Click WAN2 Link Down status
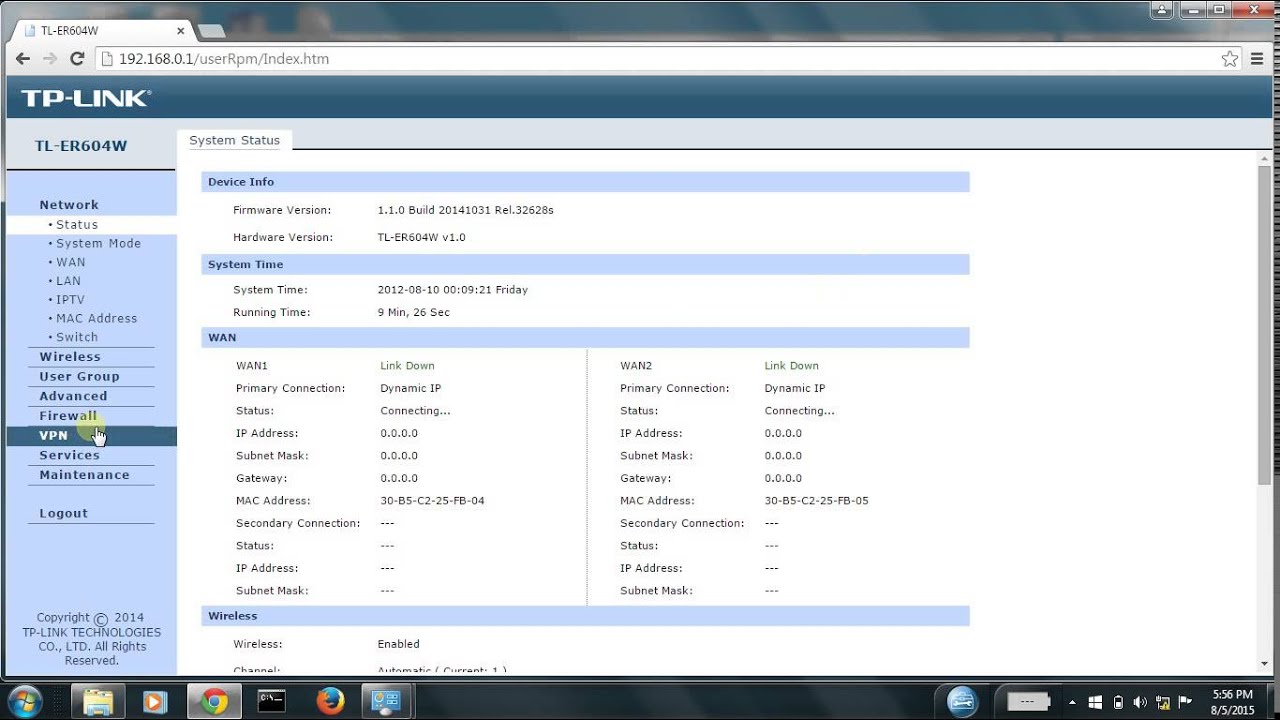1280x720 pixels. pos(791,366)
